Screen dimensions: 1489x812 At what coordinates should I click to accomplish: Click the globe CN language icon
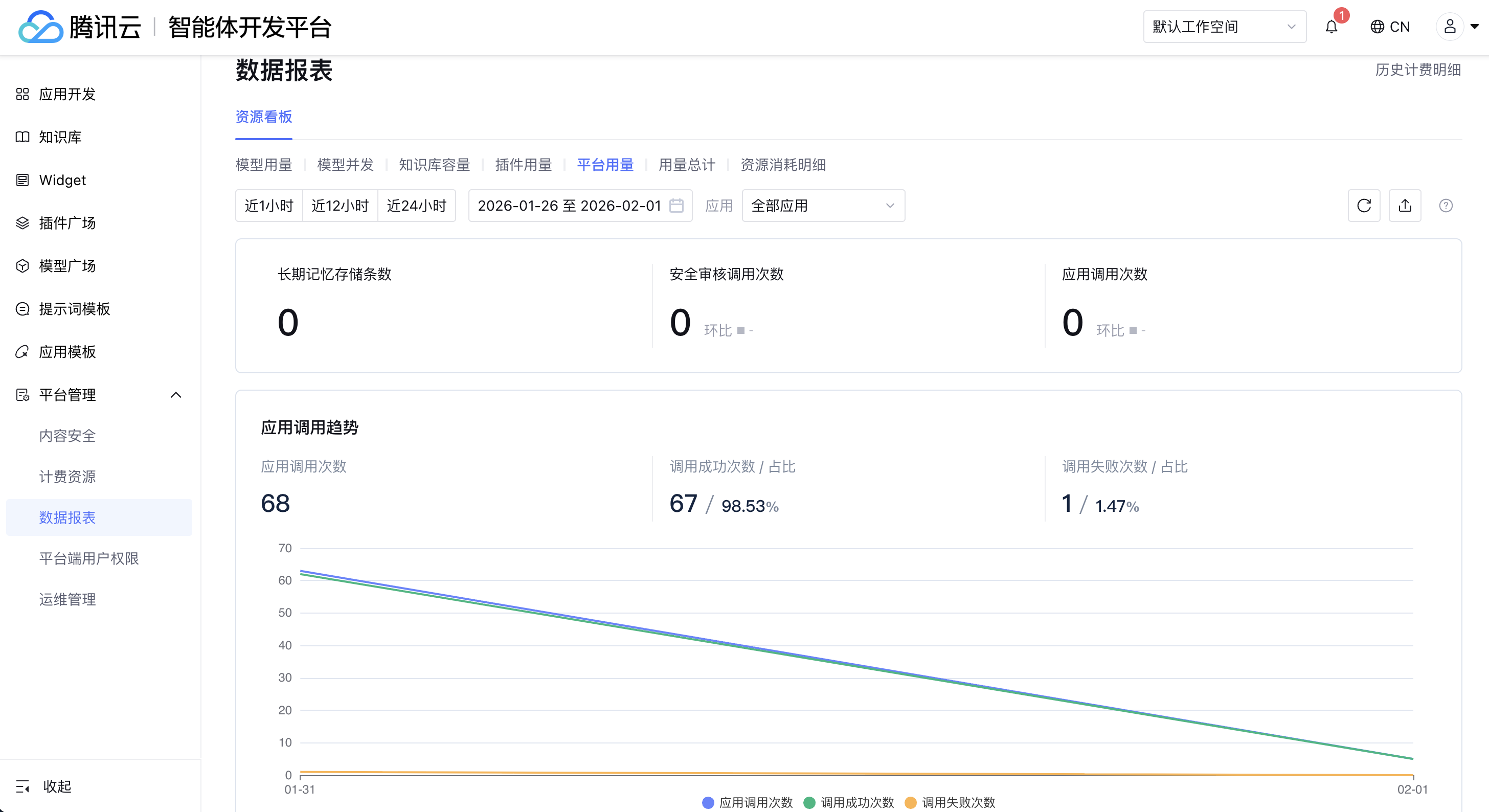[1378, 27]
